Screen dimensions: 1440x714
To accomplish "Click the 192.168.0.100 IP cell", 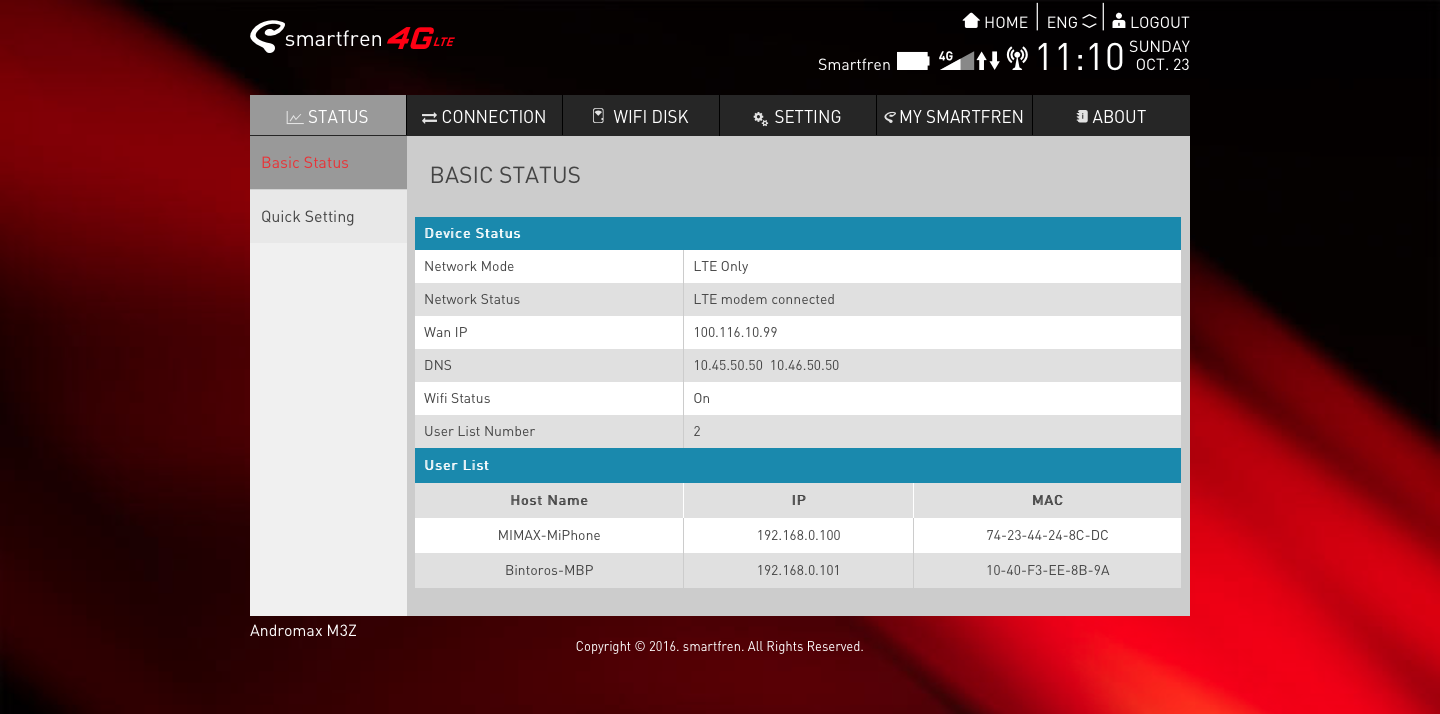I will pyautogui.click(x=799, y=535).
